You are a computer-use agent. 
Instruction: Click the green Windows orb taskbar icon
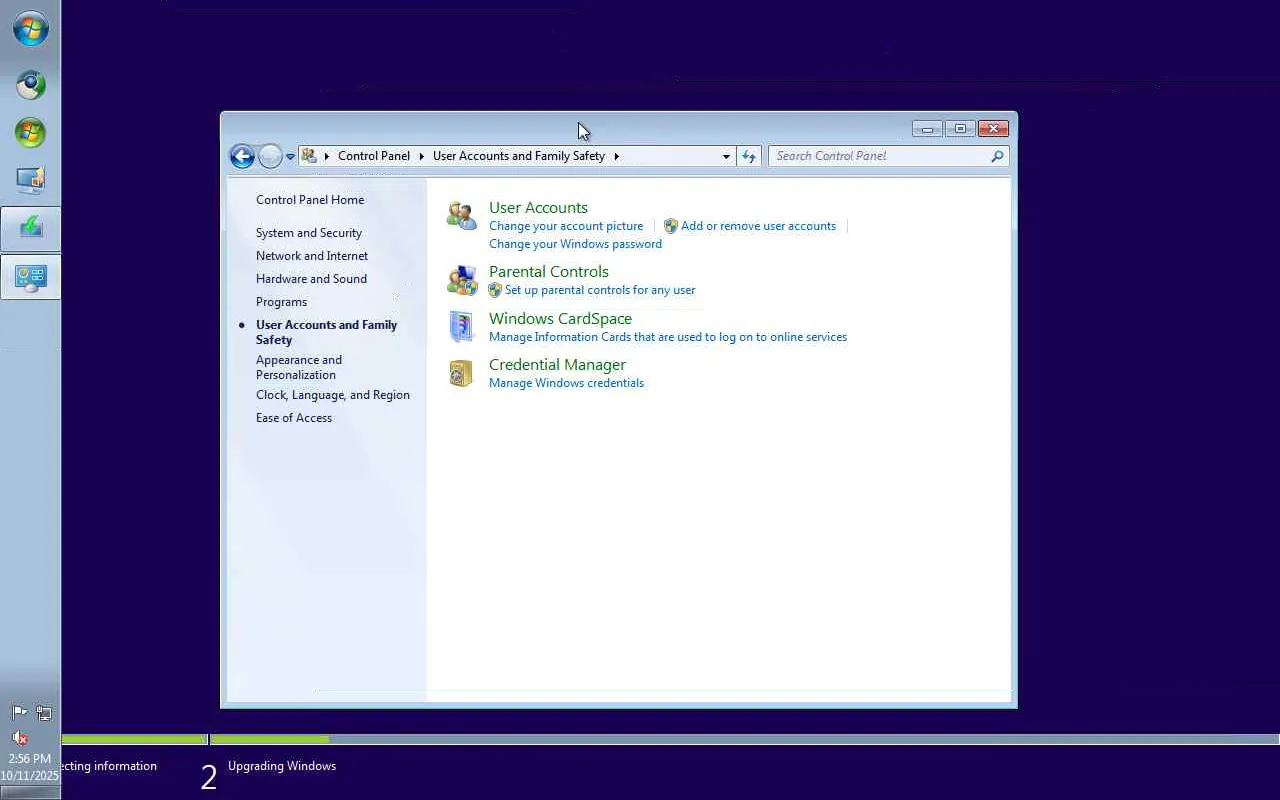(x=30, y=132)
